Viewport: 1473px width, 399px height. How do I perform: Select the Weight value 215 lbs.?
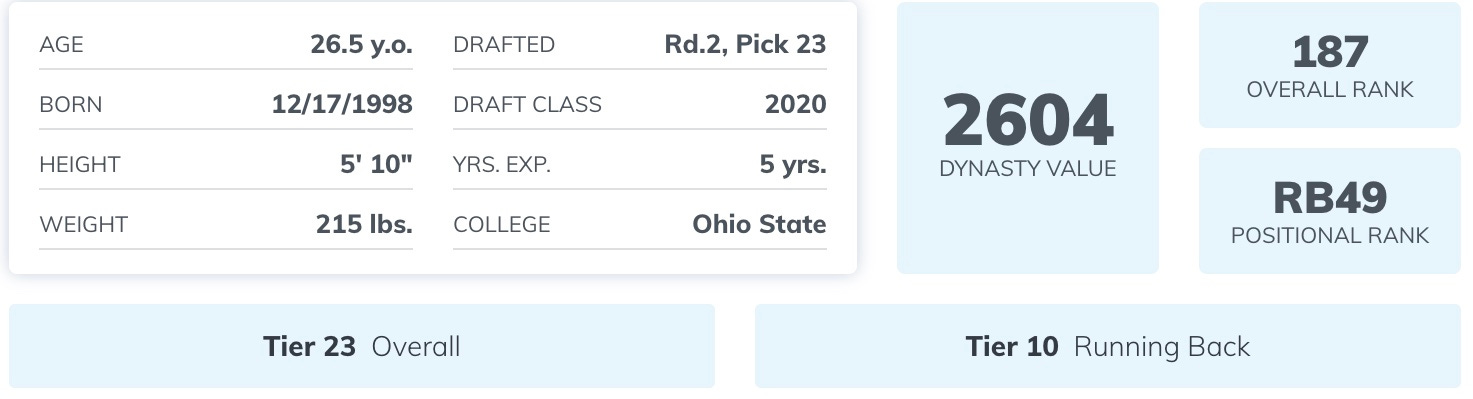click(x=364, y=225)
